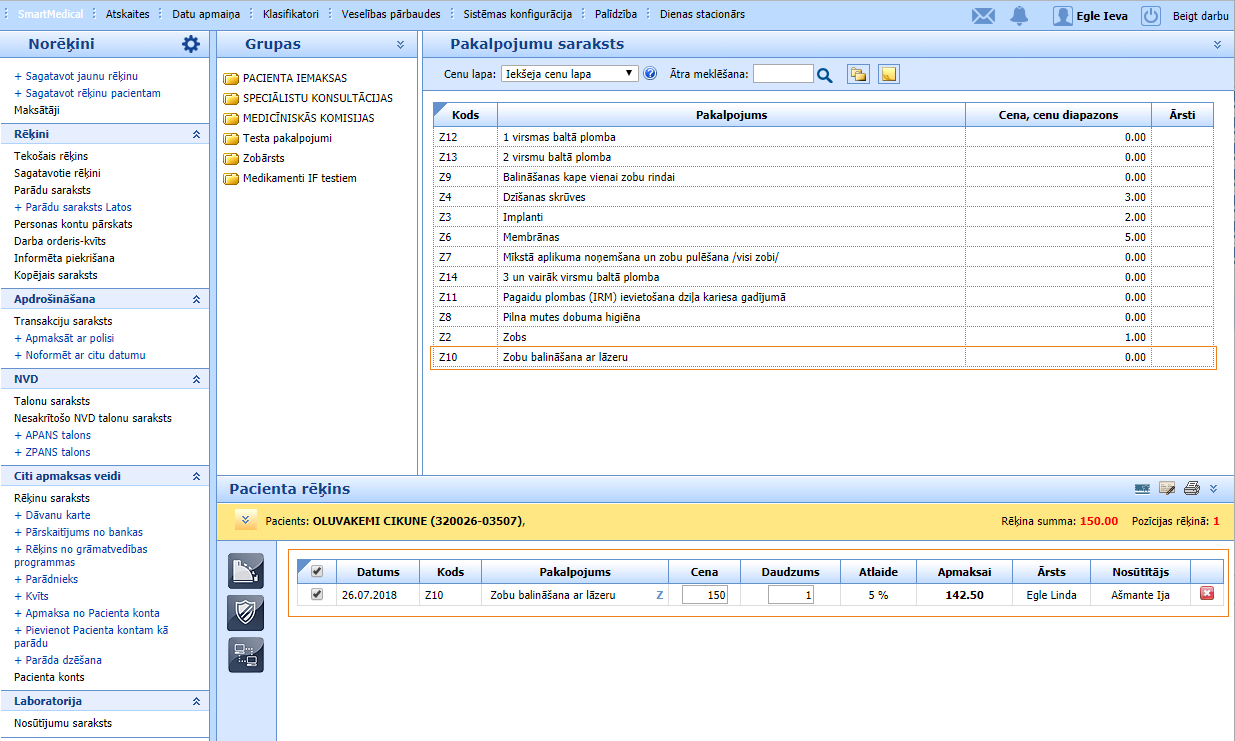Screen dimensions: 1235x741
Task: Open the Klasifikatori menu
Action: (x=291, y=14)
